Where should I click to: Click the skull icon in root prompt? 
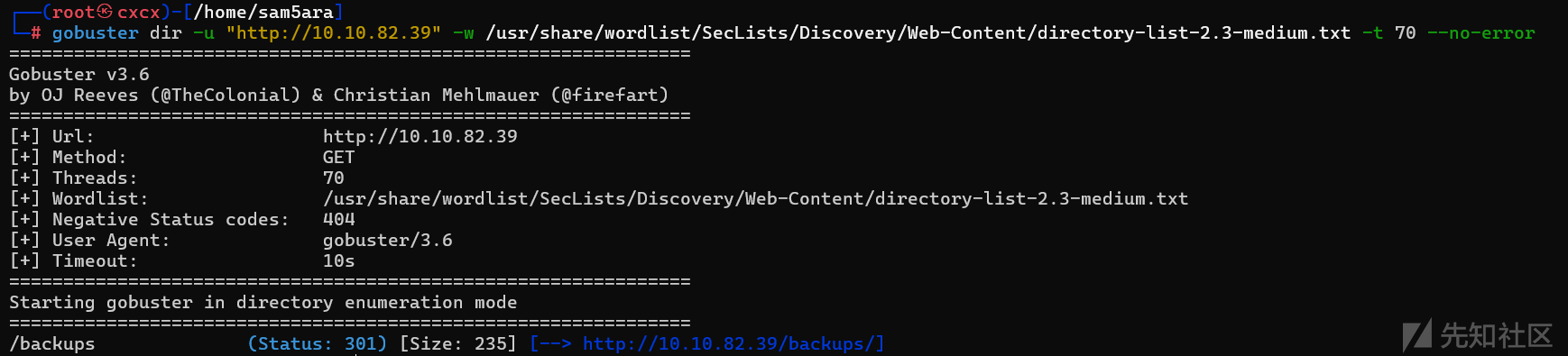tap(105, 12)
